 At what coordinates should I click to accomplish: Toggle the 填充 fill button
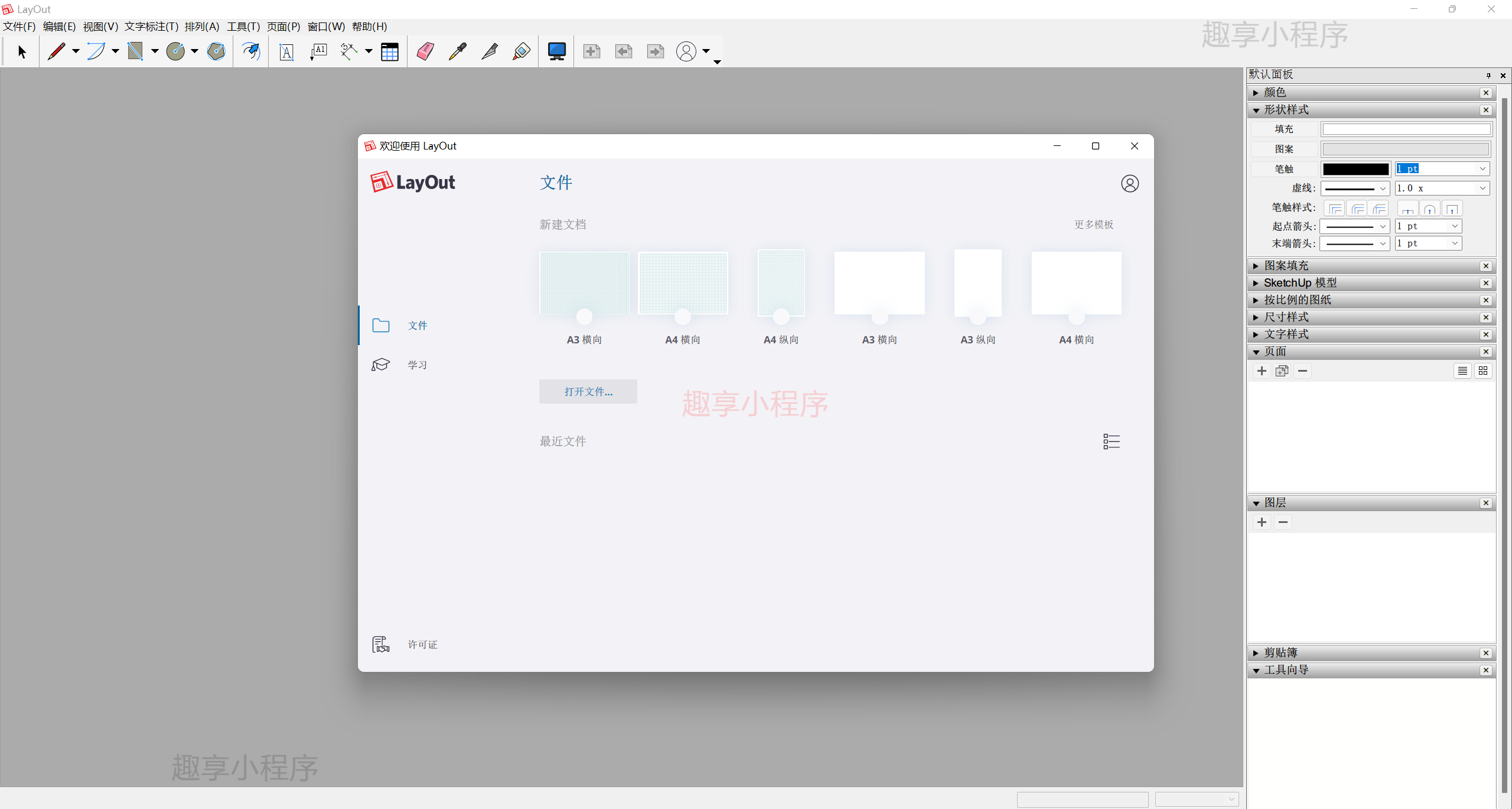[1283, 129]
